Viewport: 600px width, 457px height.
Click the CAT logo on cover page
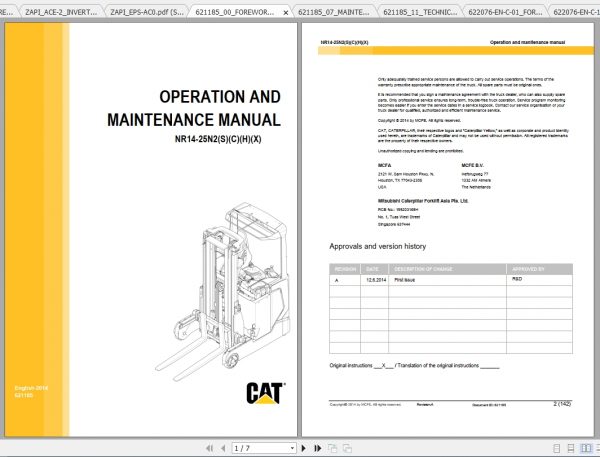265,393
